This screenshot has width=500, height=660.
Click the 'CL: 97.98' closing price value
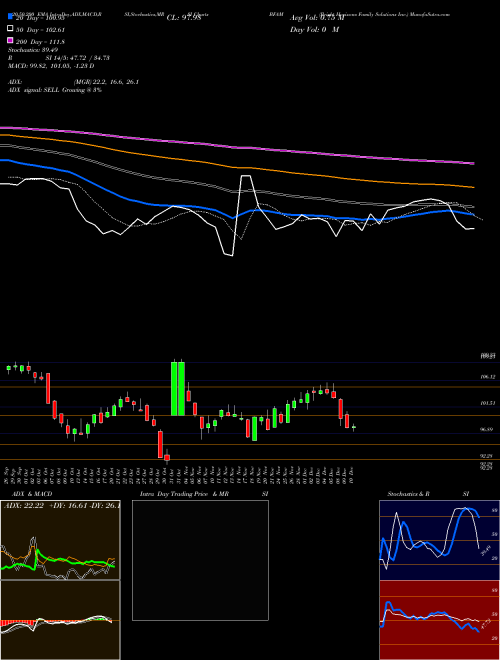click(x=184, y=18)
